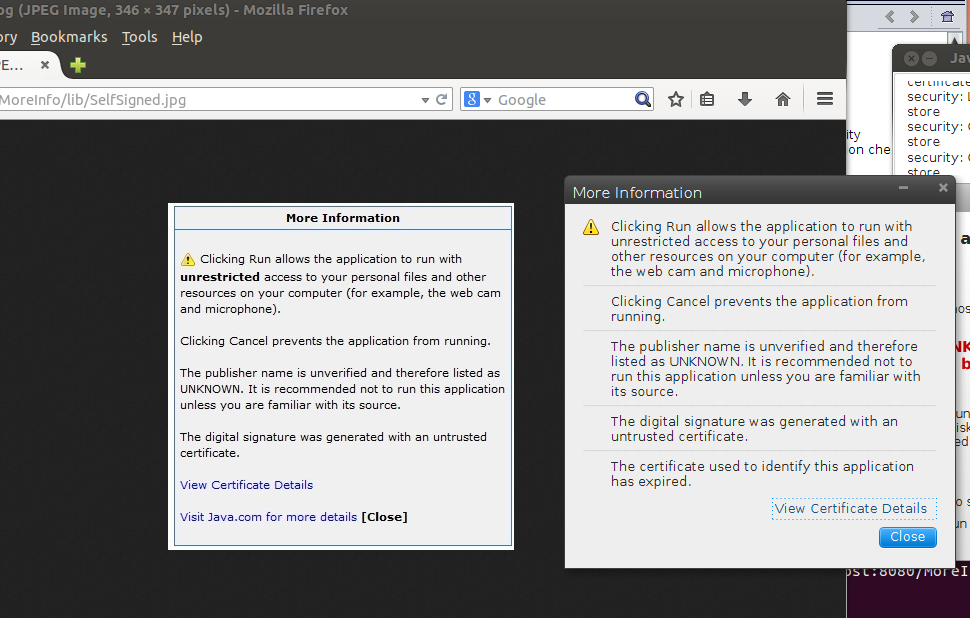
Task: Open the Firefox downloads arrow icon
Action: pos(745,99)
